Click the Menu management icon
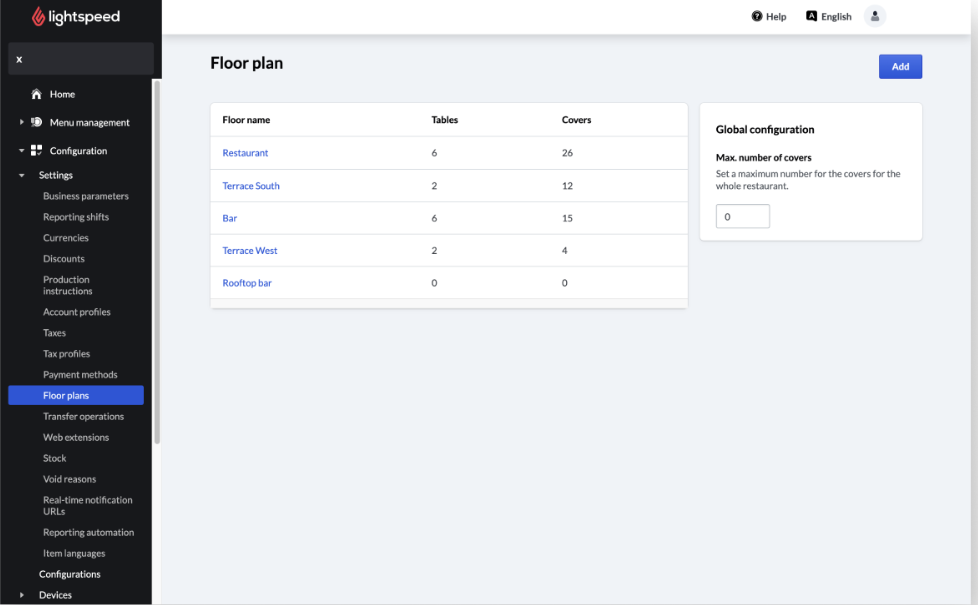Image resolution: width=978 pixels, height=605 pixels. (x=37, y=123)
